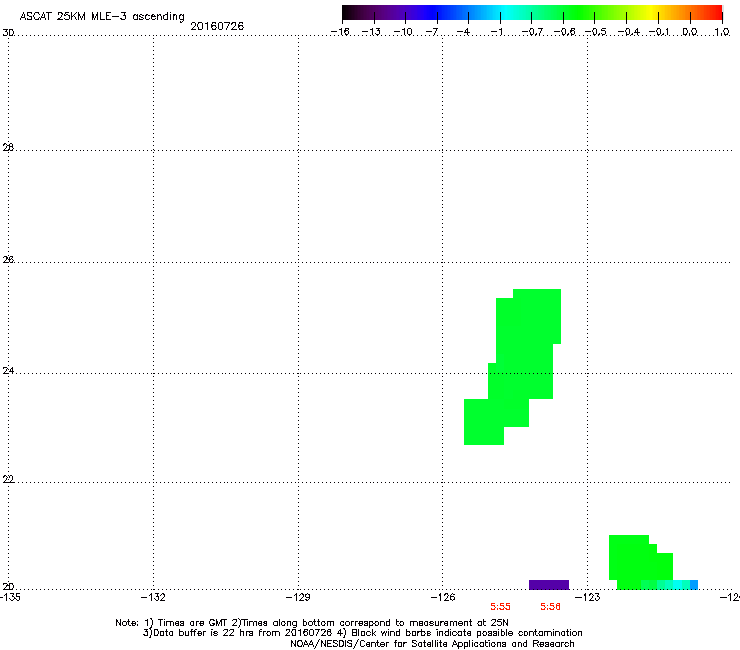The image size is (740, 650).
Task: Click the green data patch between 20N and 22N
Action: [635, 559]
